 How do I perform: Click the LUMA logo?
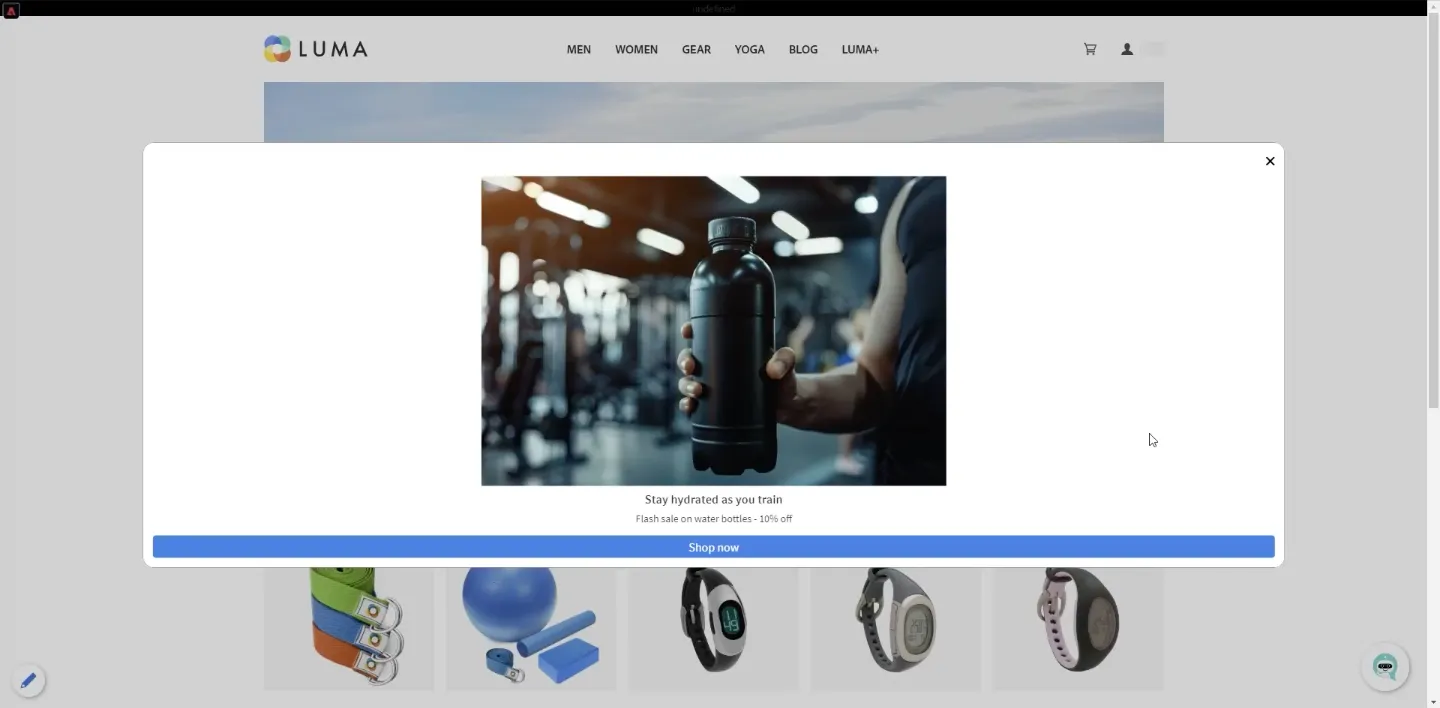[316, 49]
